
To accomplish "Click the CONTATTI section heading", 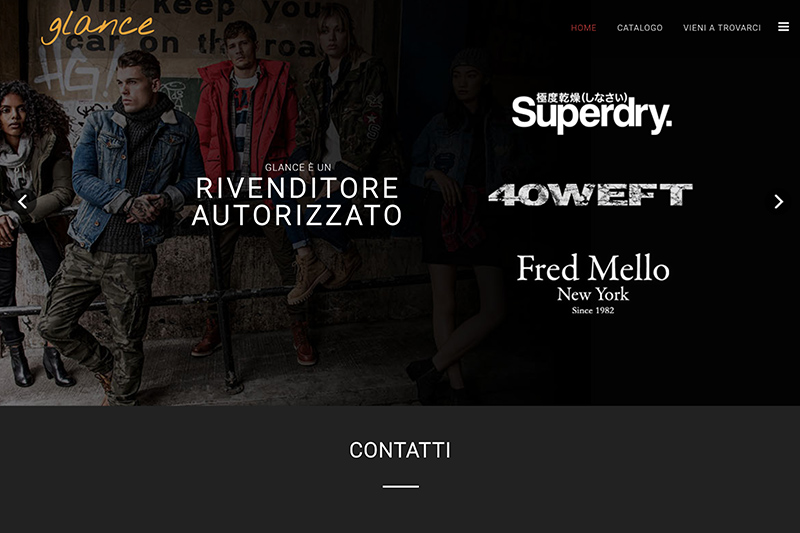I will click(400, 450).
